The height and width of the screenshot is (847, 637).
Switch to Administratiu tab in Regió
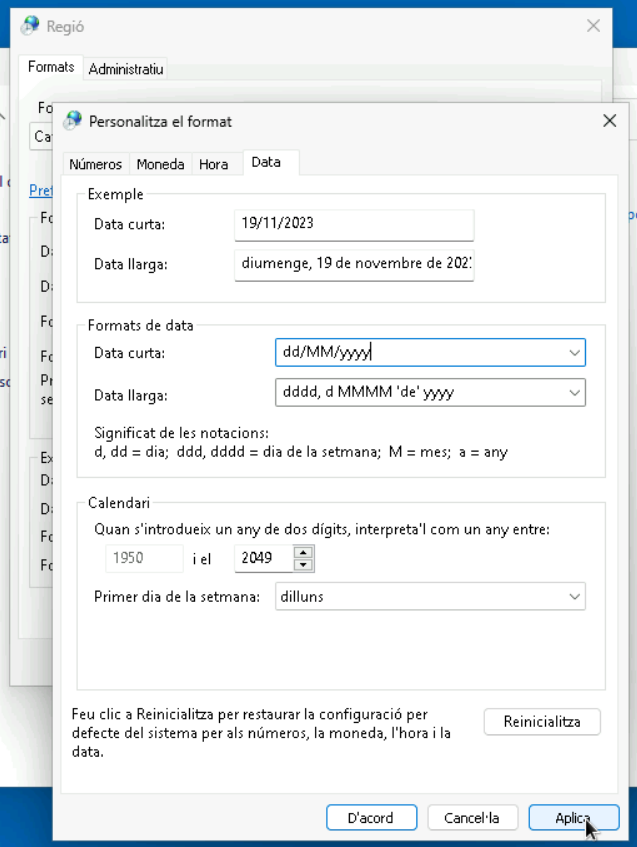pyautogui.click(x=126, y=69)
